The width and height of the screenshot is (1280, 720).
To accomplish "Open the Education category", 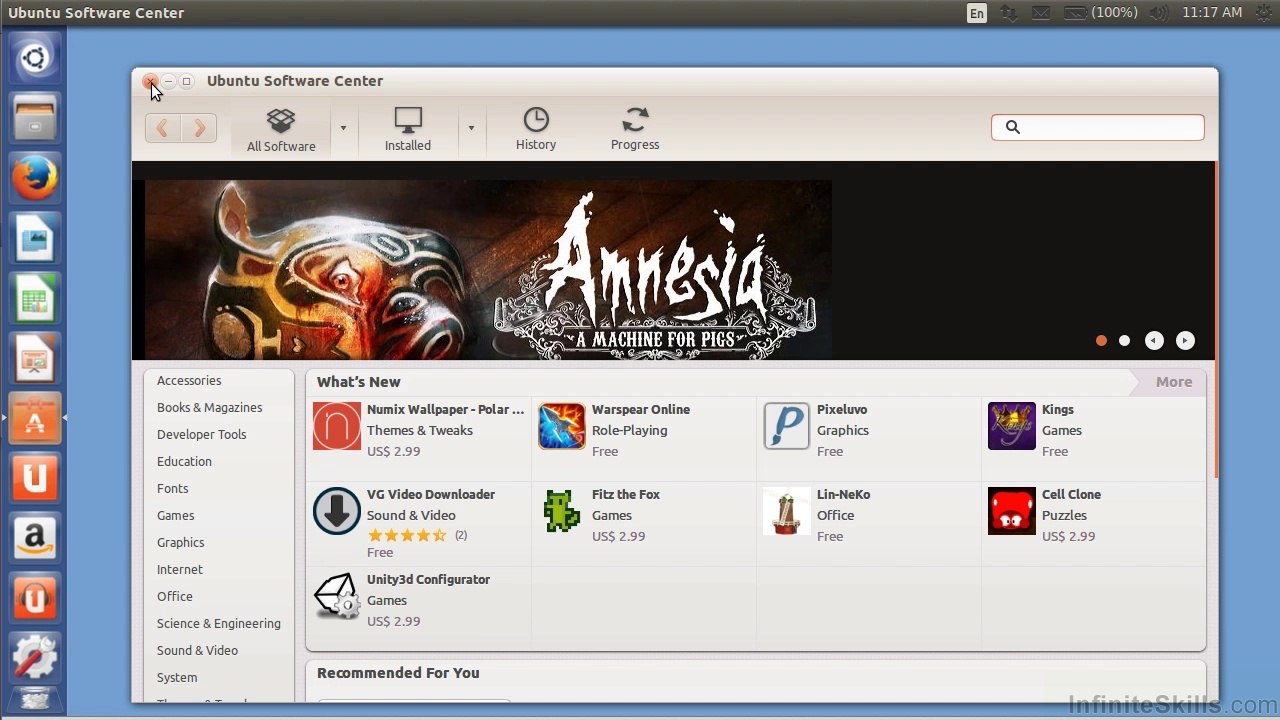I will [x=184, y=462].
